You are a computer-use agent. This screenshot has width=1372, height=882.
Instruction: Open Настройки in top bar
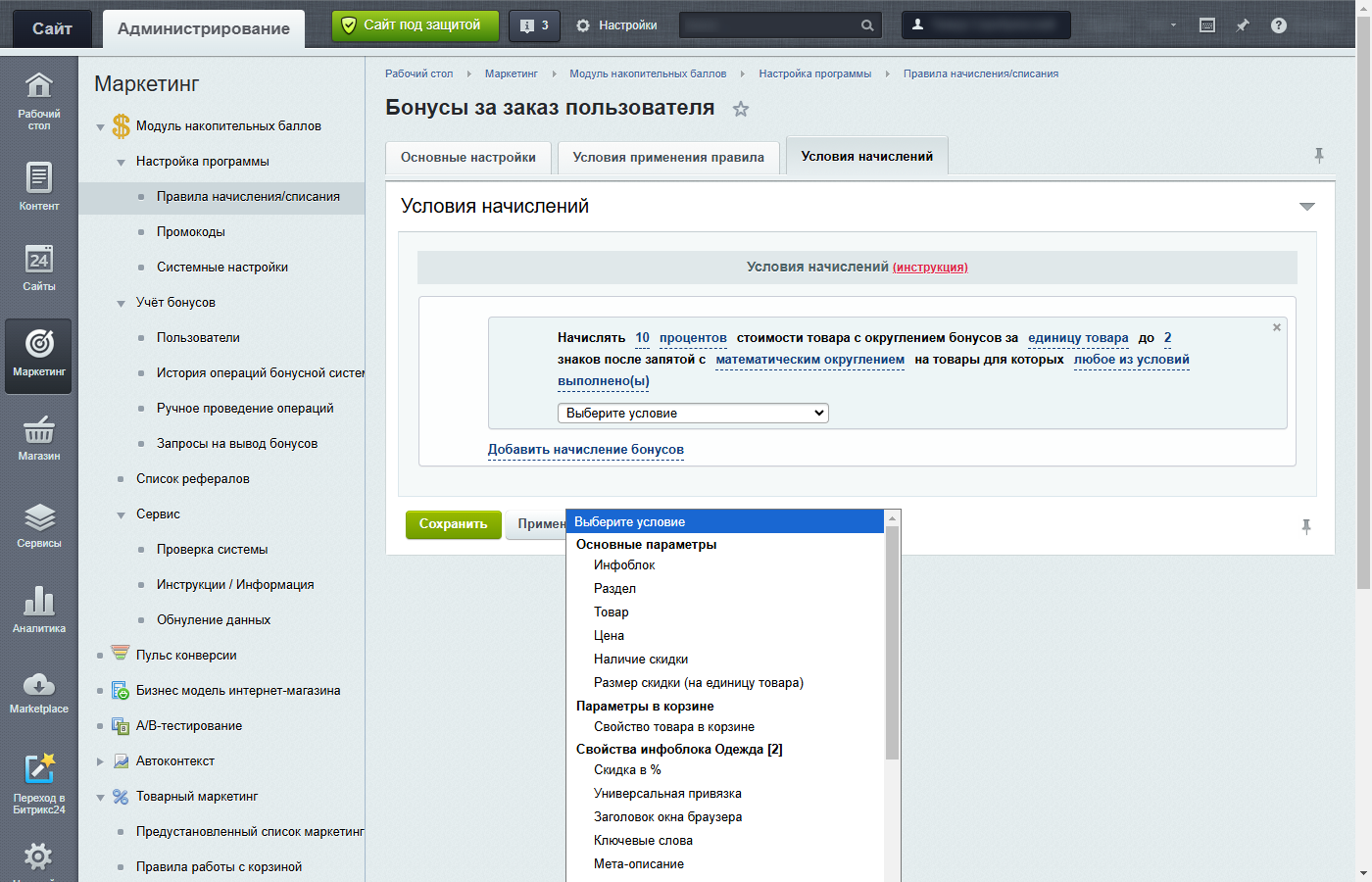(x=617, y=25)
